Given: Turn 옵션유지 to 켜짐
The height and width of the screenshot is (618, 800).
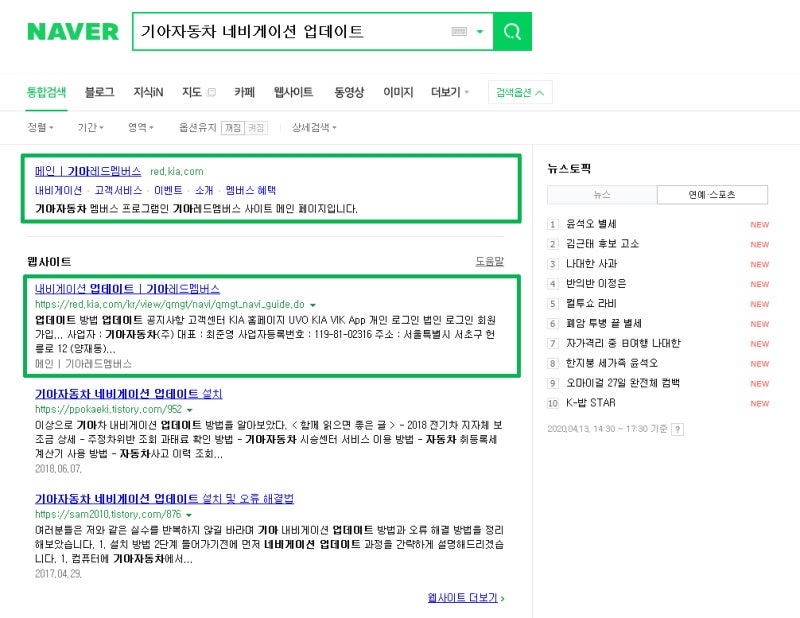Looking at the screenshot, I should (x=256, y=128).
